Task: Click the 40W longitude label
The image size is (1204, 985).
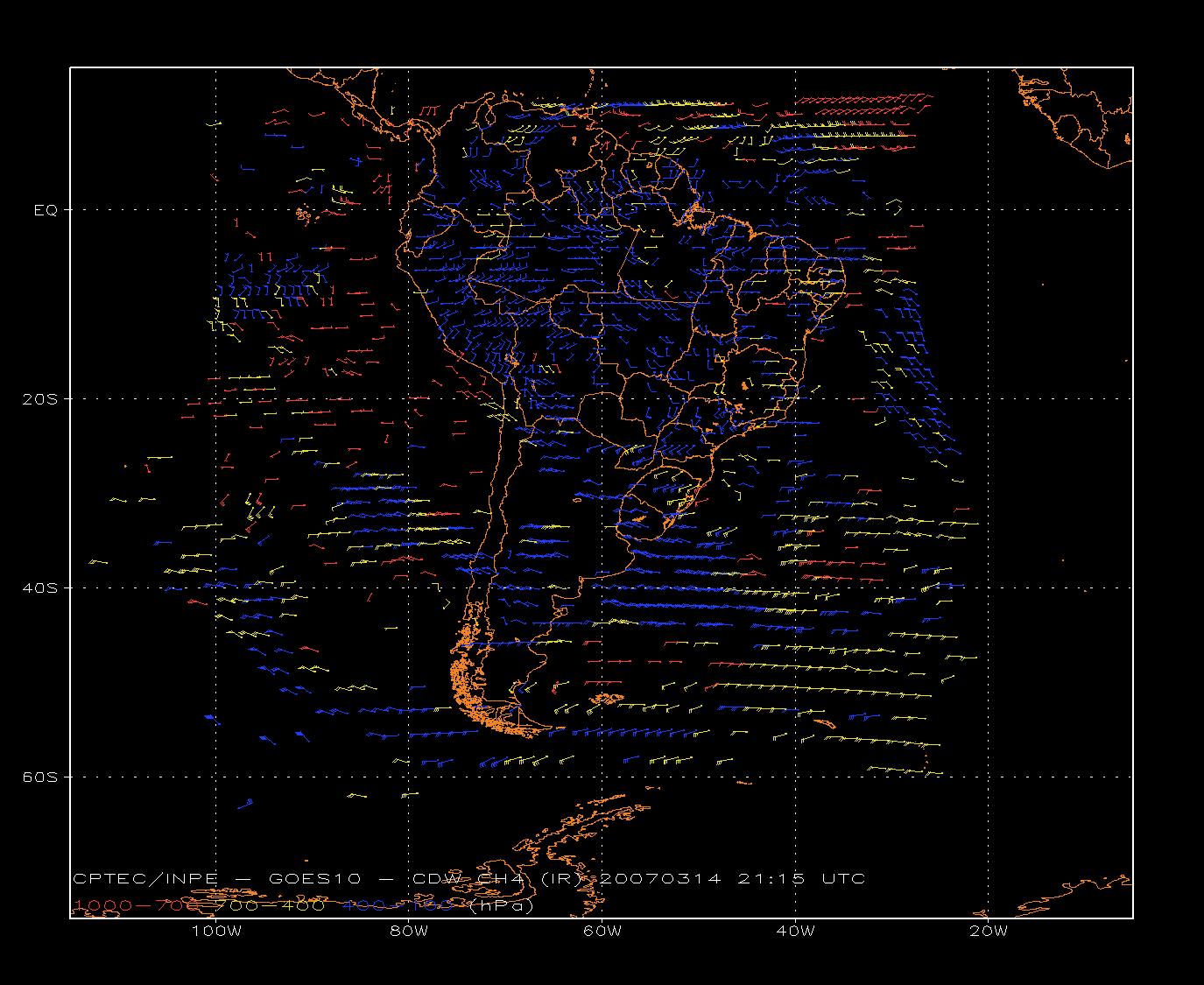Action: [x=795, y=932]
